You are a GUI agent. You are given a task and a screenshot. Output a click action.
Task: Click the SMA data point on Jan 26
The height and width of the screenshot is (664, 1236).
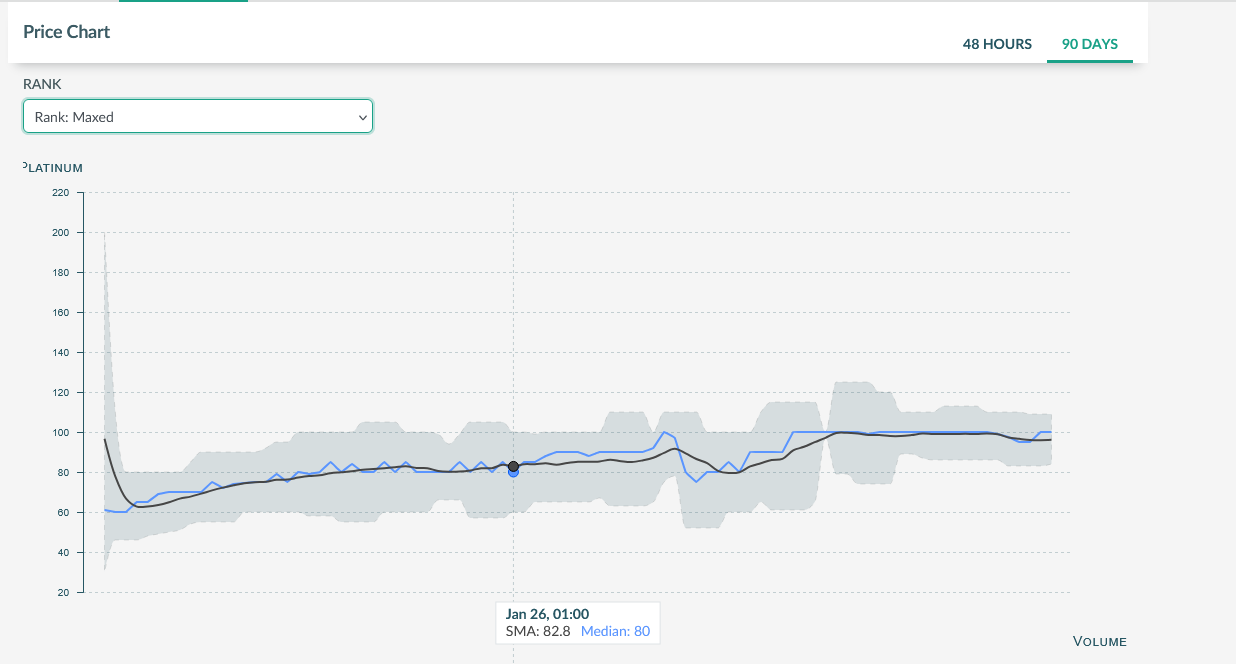point(513,466)
